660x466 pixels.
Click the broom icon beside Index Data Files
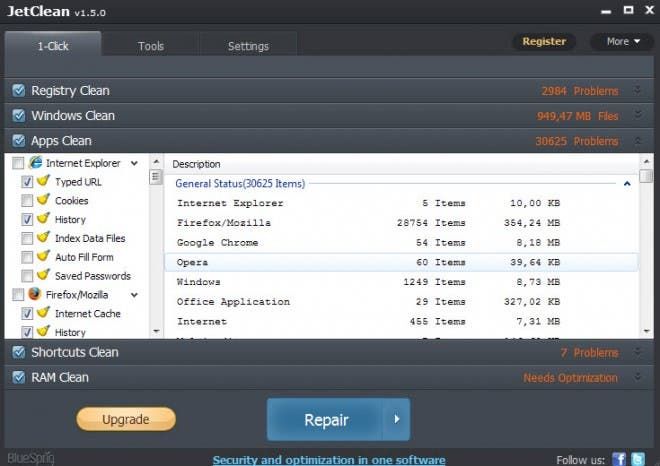point(43,237)
